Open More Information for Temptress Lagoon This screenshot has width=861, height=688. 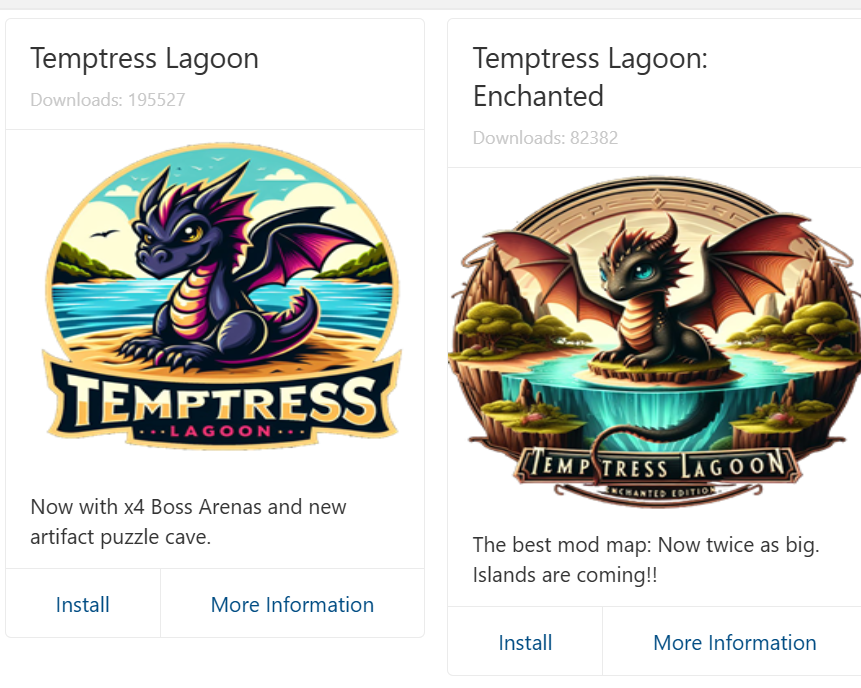point(292,605)
